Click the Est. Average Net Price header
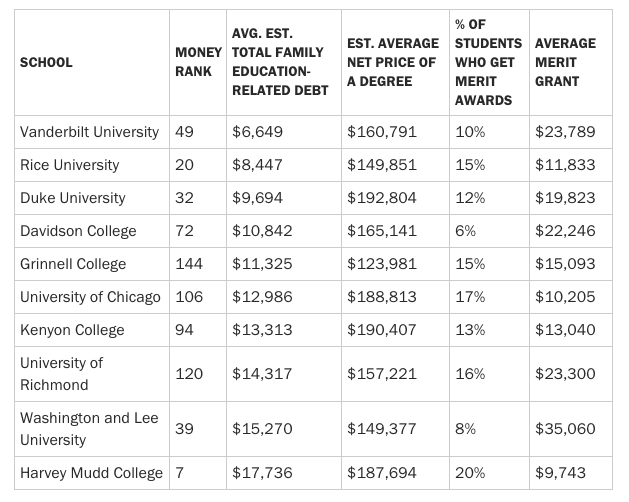Viewport: 629px width, 502px height. [392, 62]
